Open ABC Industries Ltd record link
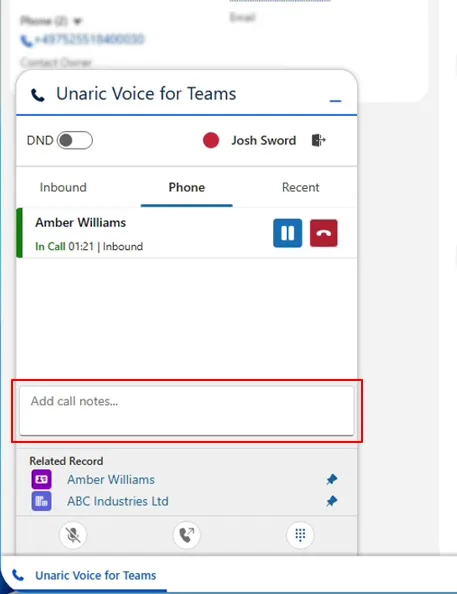This screenshot has height=594, width=457. pos(117,501)
